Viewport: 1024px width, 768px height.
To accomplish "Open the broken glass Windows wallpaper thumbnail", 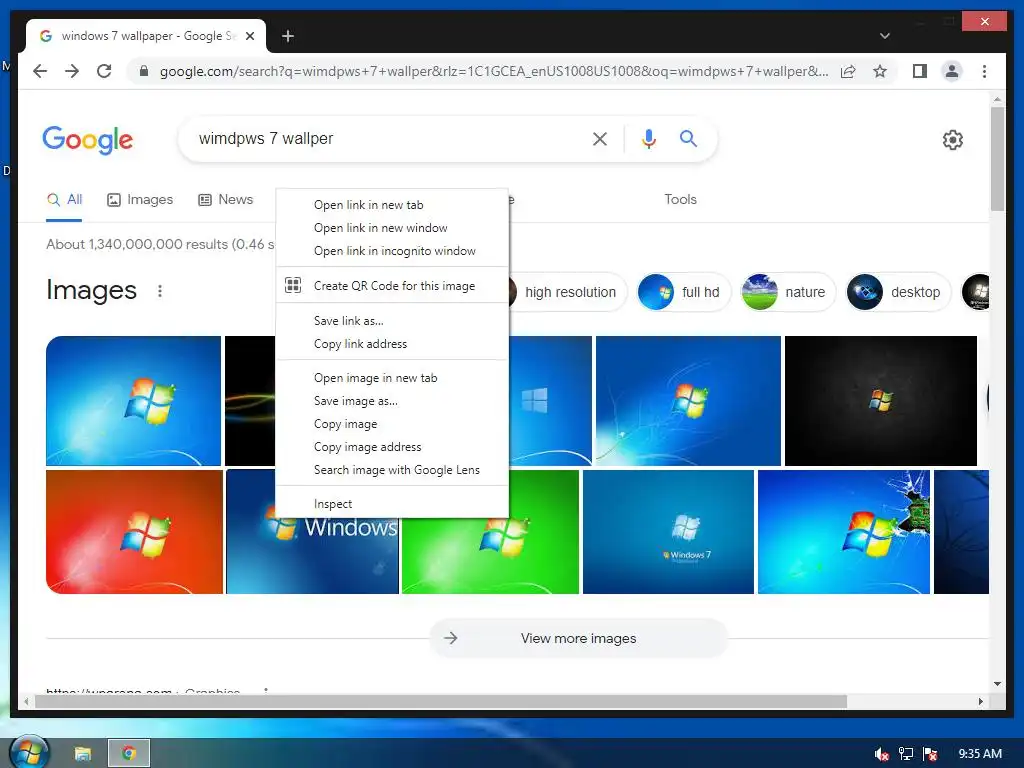I will tap(843, 532).
